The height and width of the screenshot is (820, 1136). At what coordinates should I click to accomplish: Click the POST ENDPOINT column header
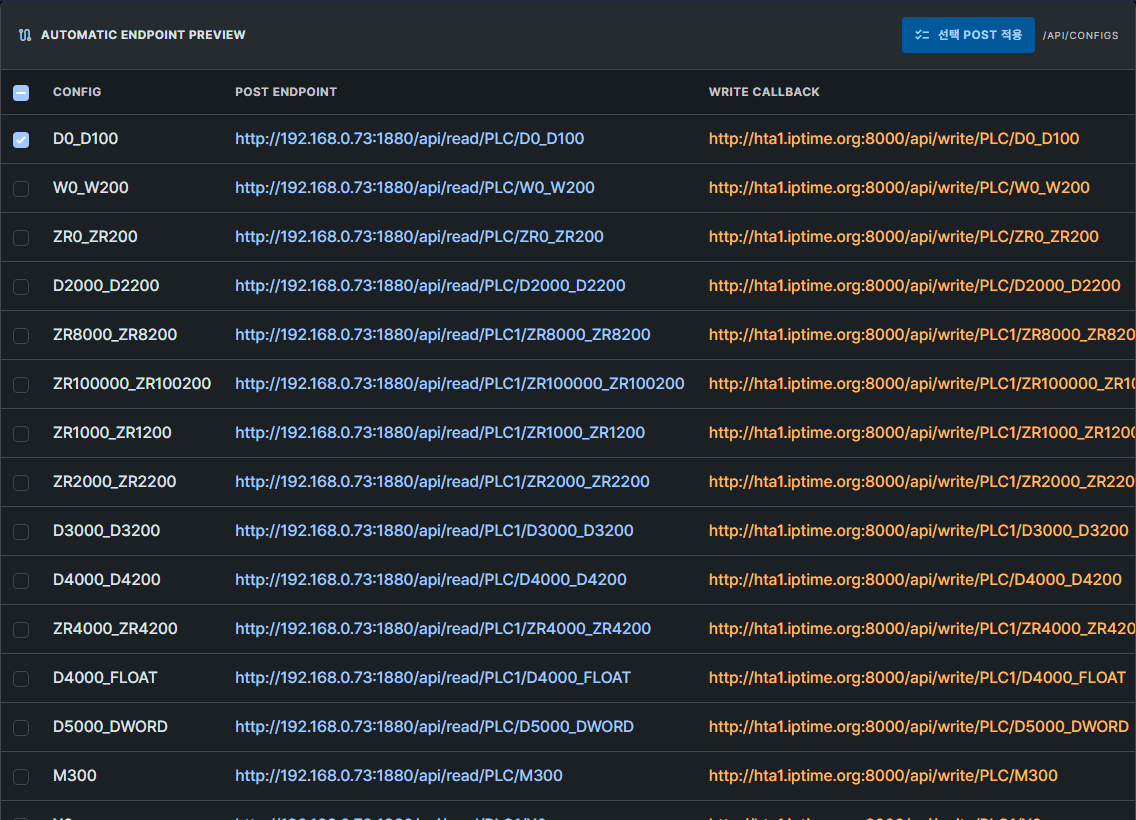pos(285,92)
